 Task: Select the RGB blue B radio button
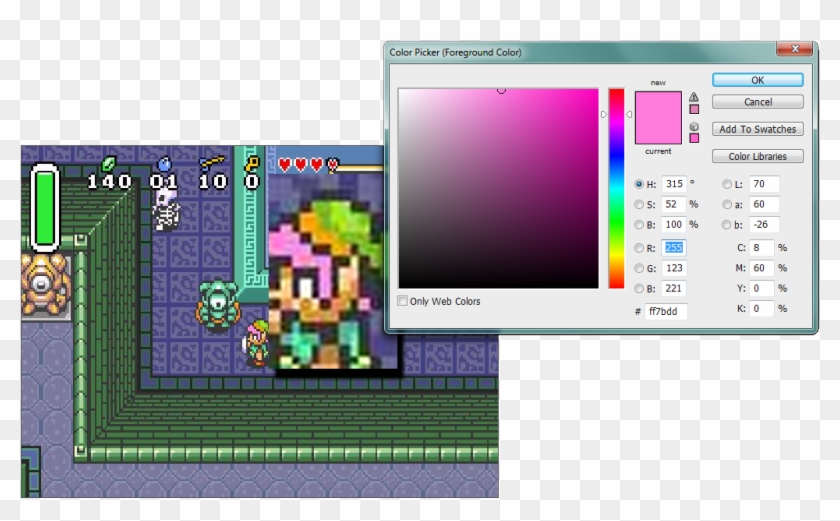pos(639,289)
